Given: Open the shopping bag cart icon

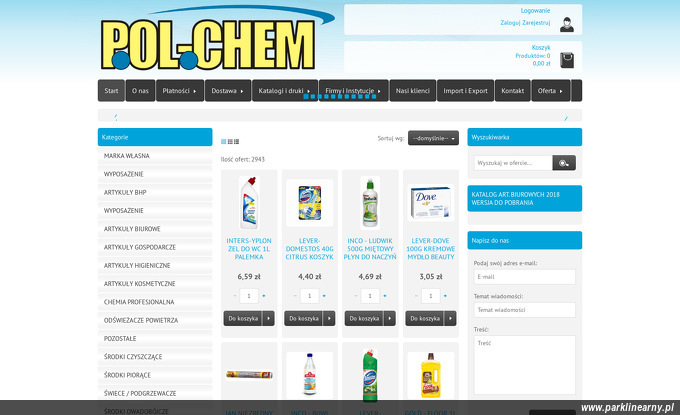Looking at the screenshot, I should (x=566, y=60).
